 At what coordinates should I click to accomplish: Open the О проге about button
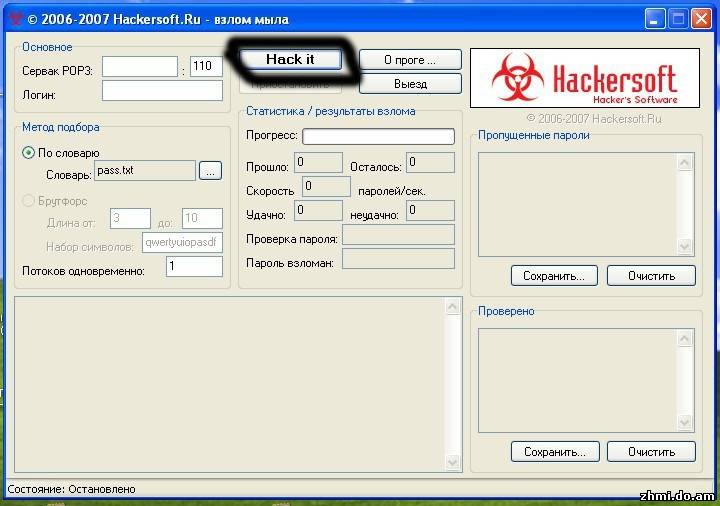pos(410,60)
